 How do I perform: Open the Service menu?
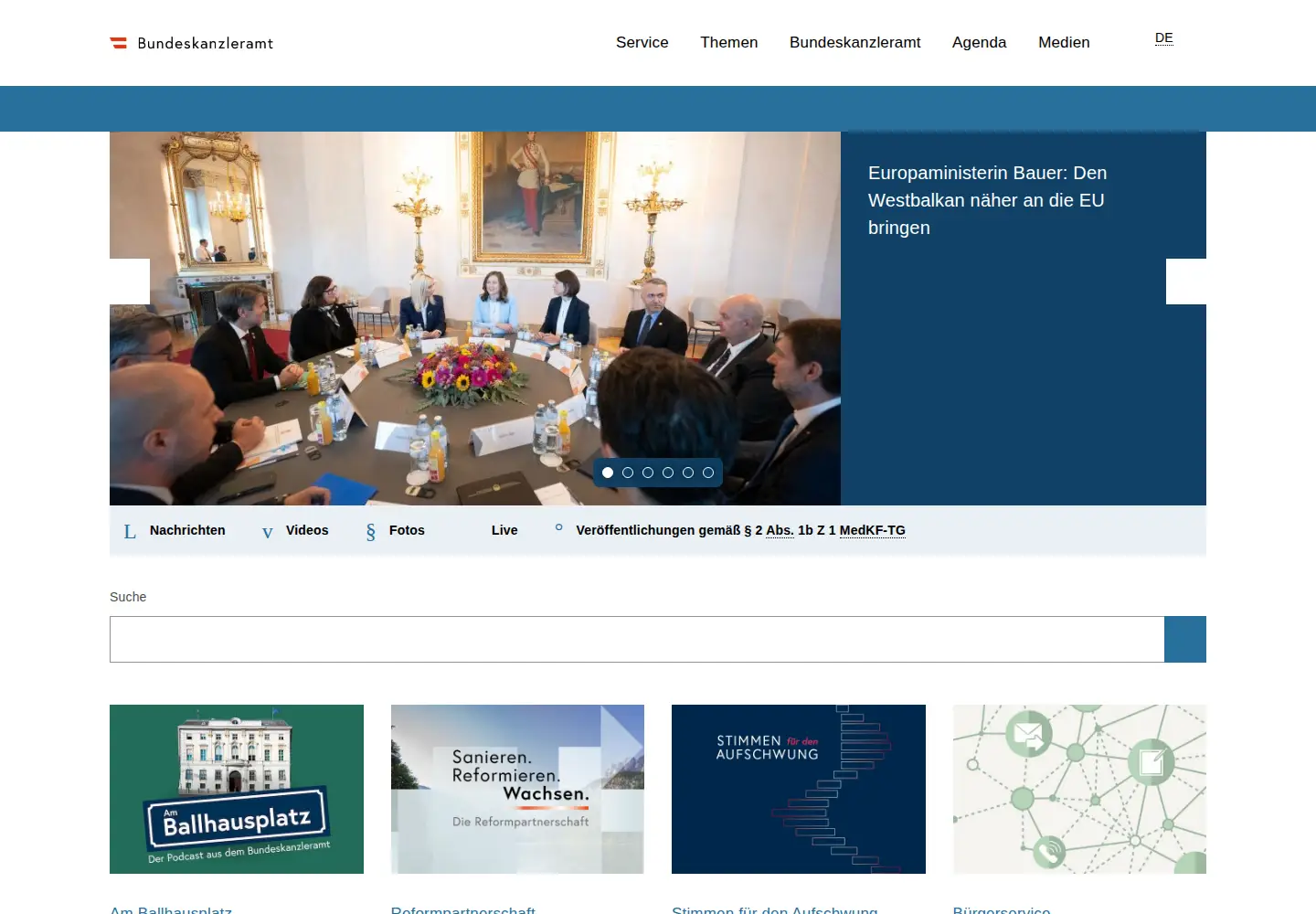(x=642, y=42)
